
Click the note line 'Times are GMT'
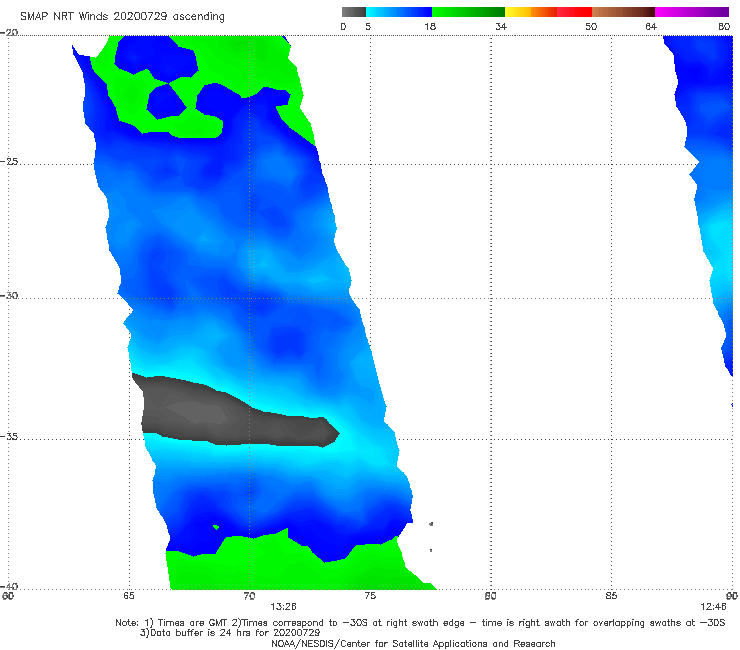[420, 623]
